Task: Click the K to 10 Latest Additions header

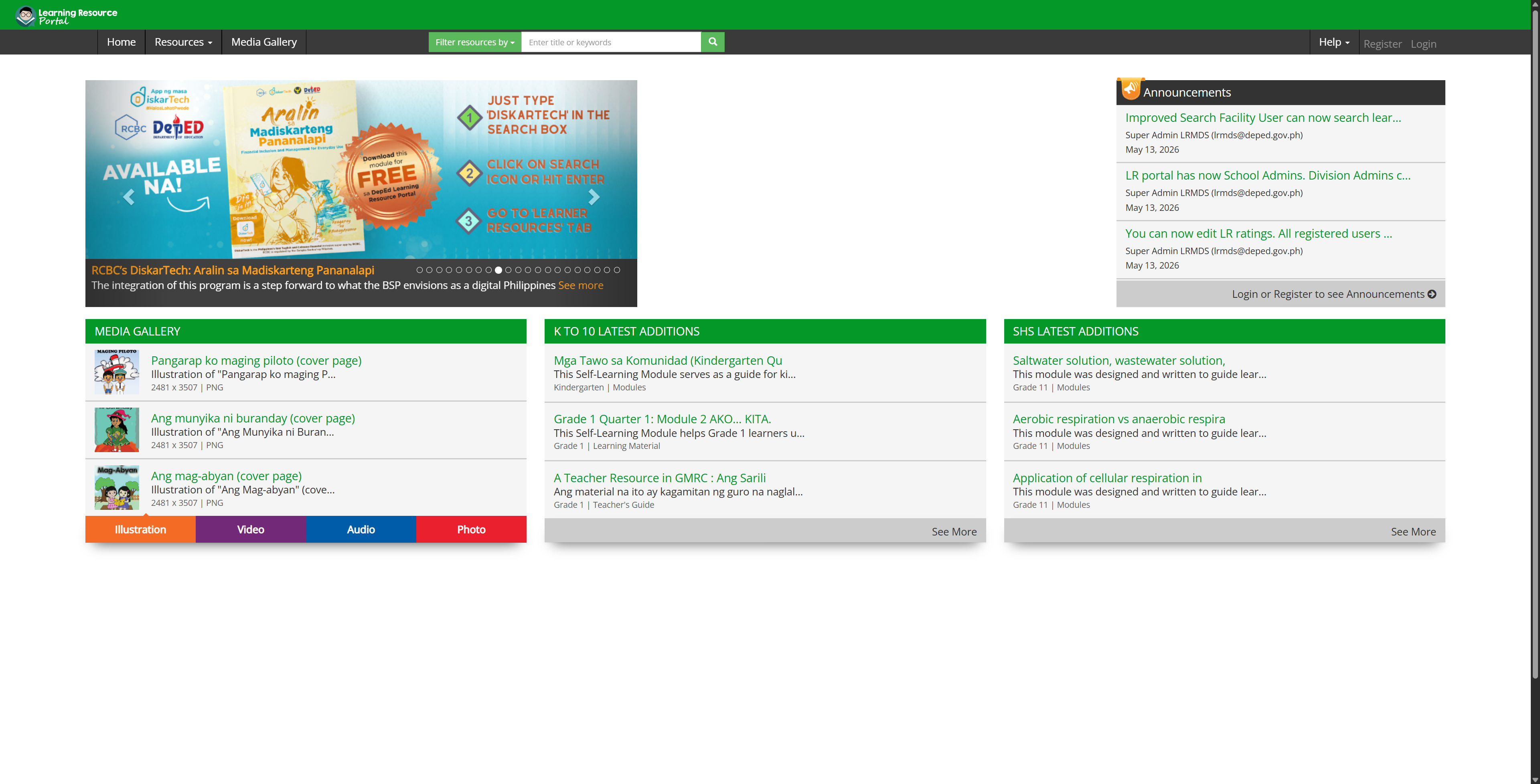Action: coord(765,331)
